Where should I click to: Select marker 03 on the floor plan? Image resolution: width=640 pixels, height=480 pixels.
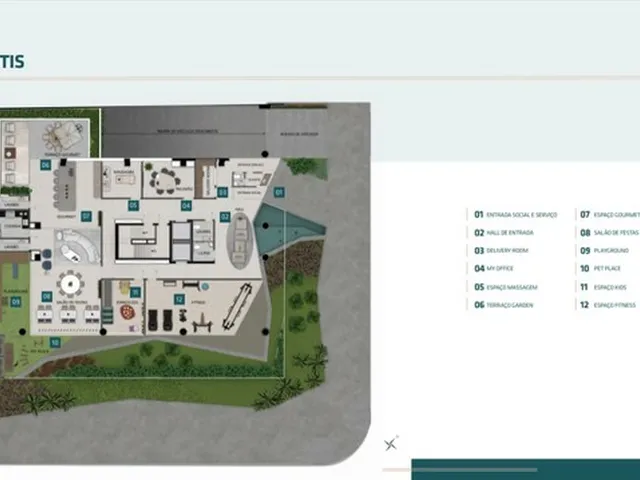click(x=222, y=192)
